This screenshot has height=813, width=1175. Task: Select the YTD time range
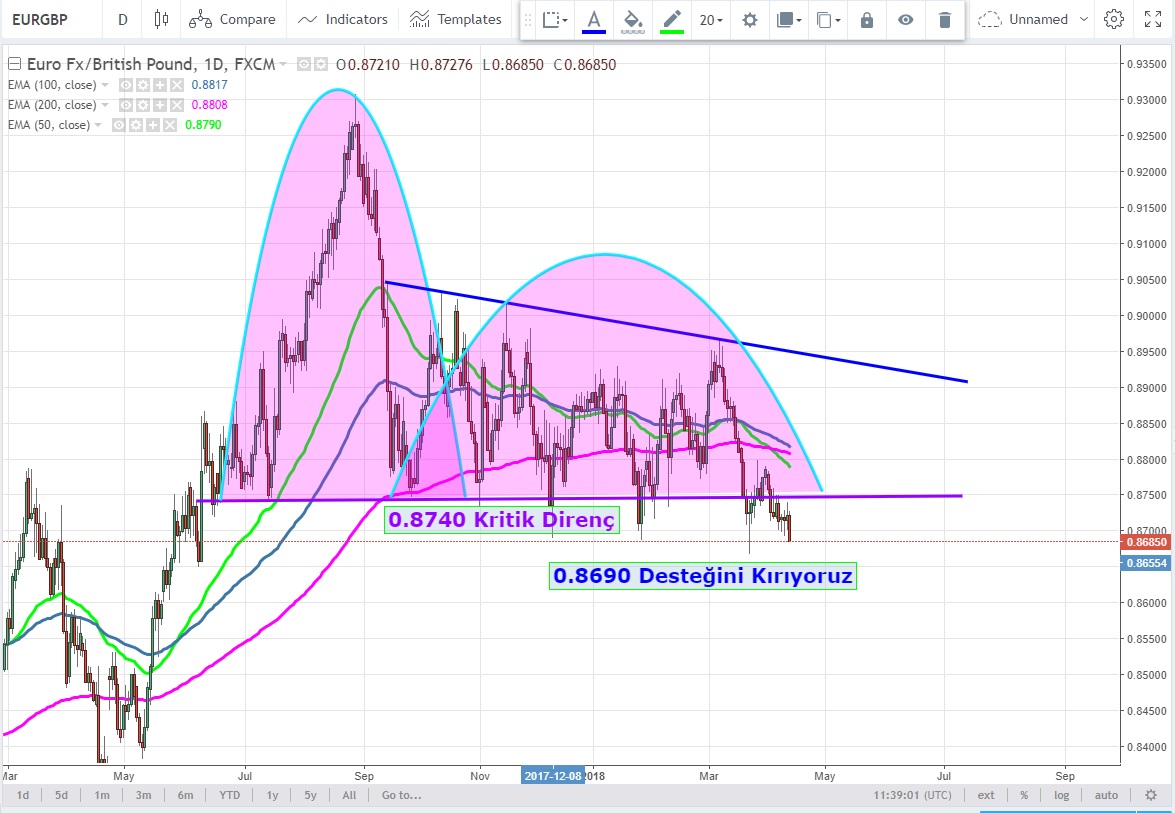(229, 795)
